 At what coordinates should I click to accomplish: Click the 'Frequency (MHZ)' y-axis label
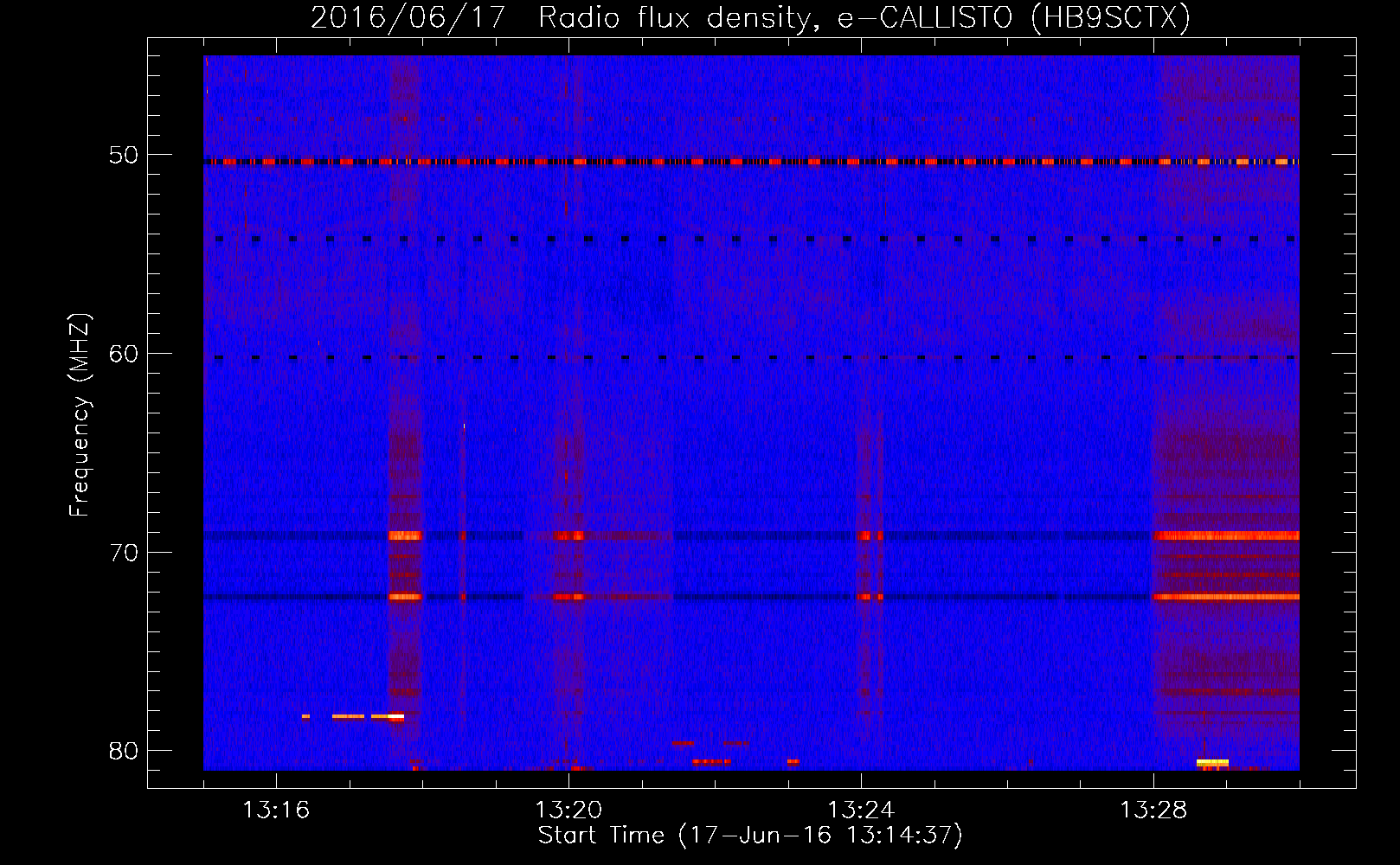[80, 415]
